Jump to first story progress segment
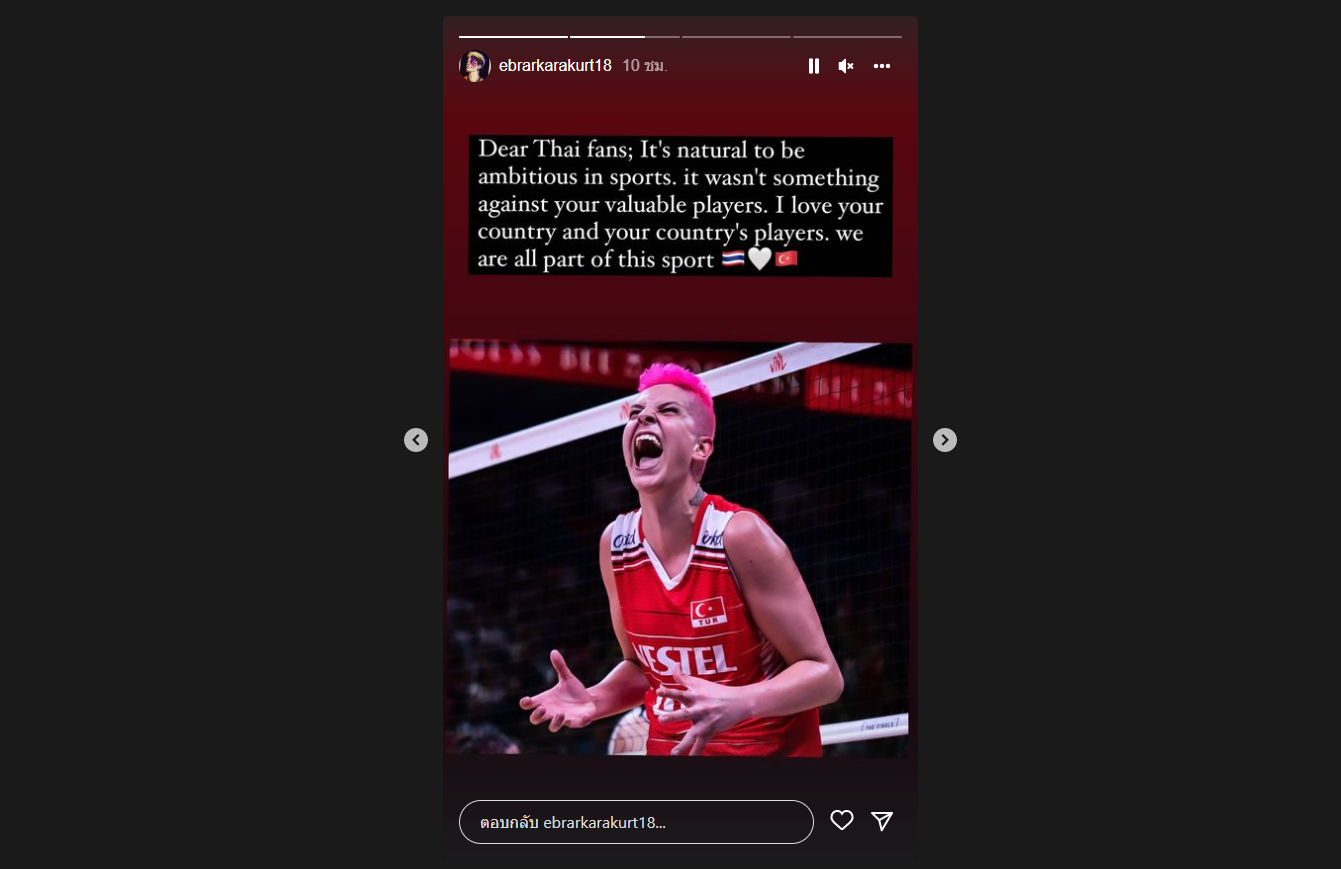The image size is (1341, 869). point(513,37)
